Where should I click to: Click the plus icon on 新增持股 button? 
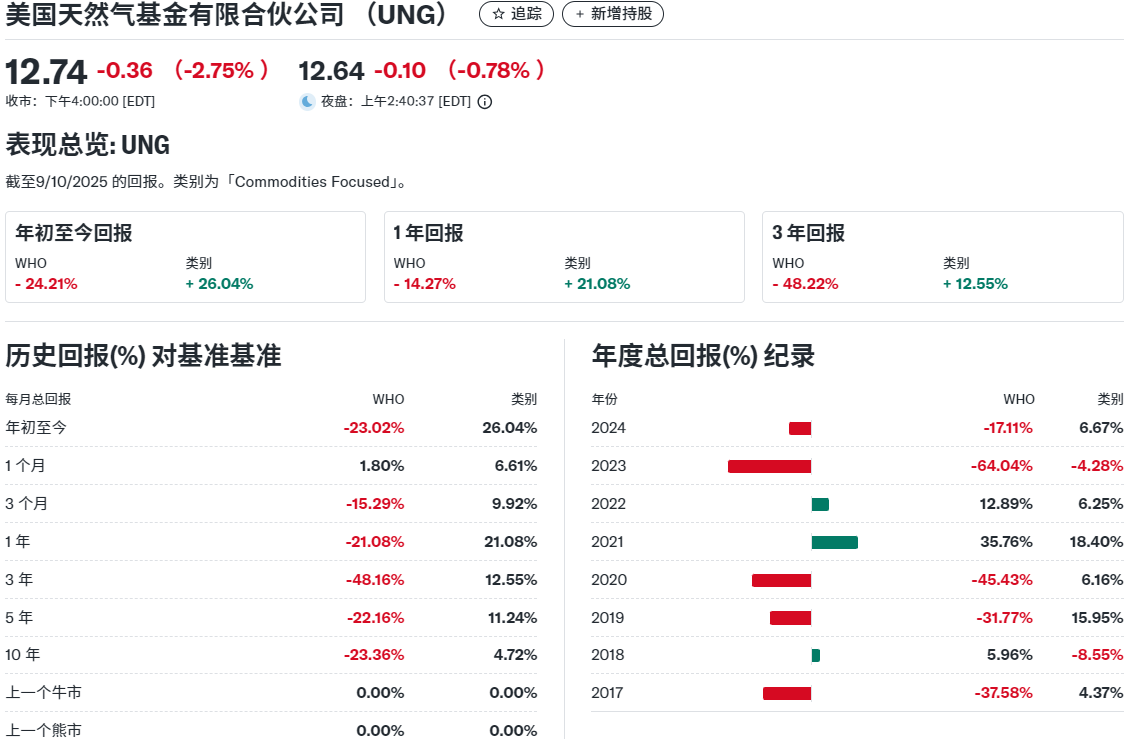579,14
